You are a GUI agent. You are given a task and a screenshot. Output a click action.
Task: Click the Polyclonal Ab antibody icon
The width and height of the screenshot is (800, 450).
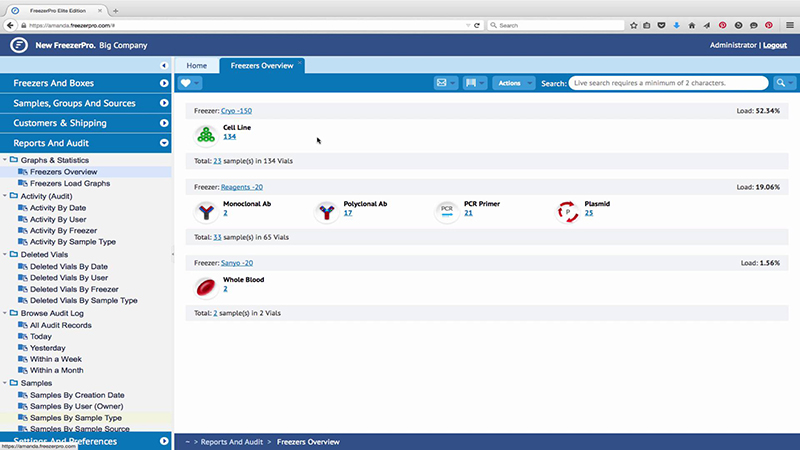click(x=327, y=211)
